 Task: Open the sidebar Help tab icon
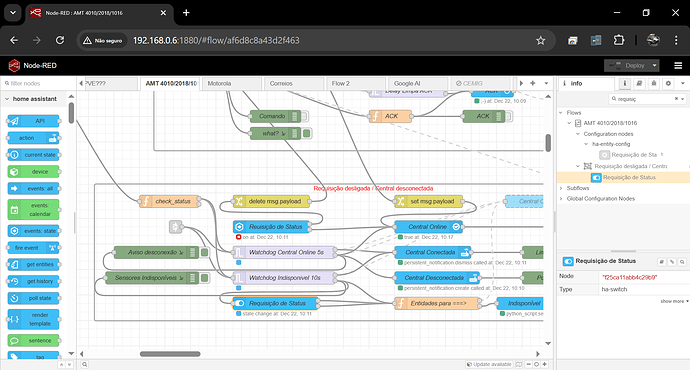point(639,83)
